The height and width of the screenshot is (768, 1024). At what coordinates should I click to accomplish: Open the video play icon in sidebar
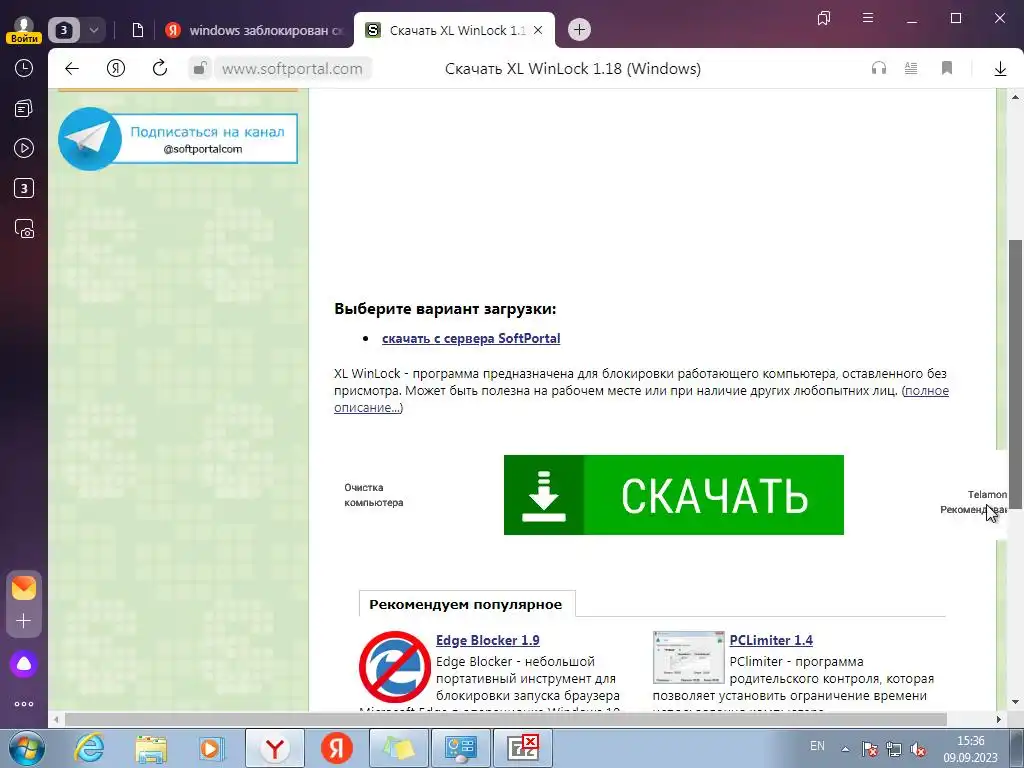(x=24, y=148)
